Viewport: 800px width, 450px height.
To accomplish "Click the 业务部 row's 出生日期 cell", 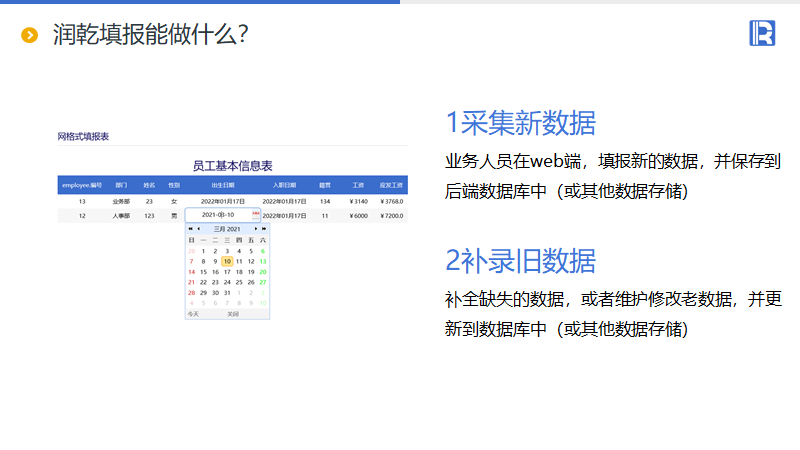I will 223,202.
